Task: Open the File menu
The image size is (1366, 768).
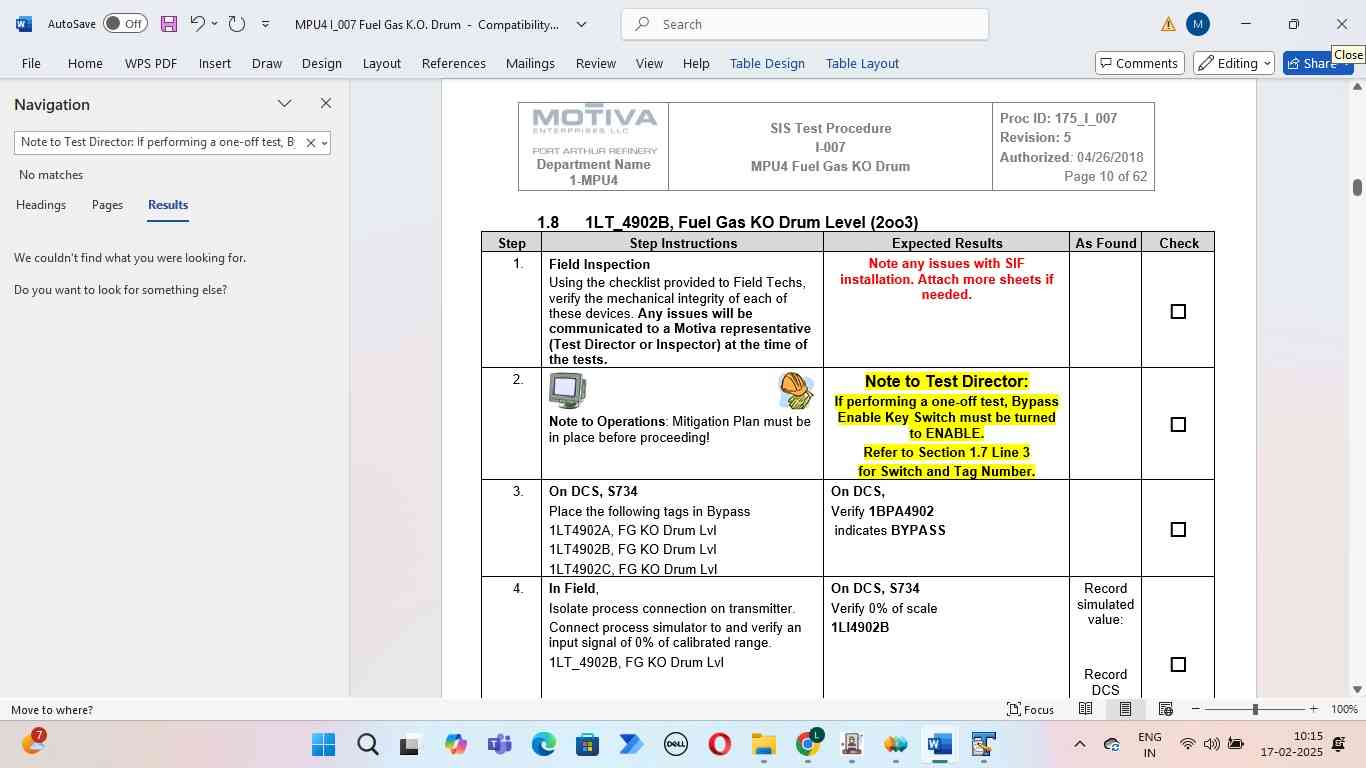Action: coord(31,63)
